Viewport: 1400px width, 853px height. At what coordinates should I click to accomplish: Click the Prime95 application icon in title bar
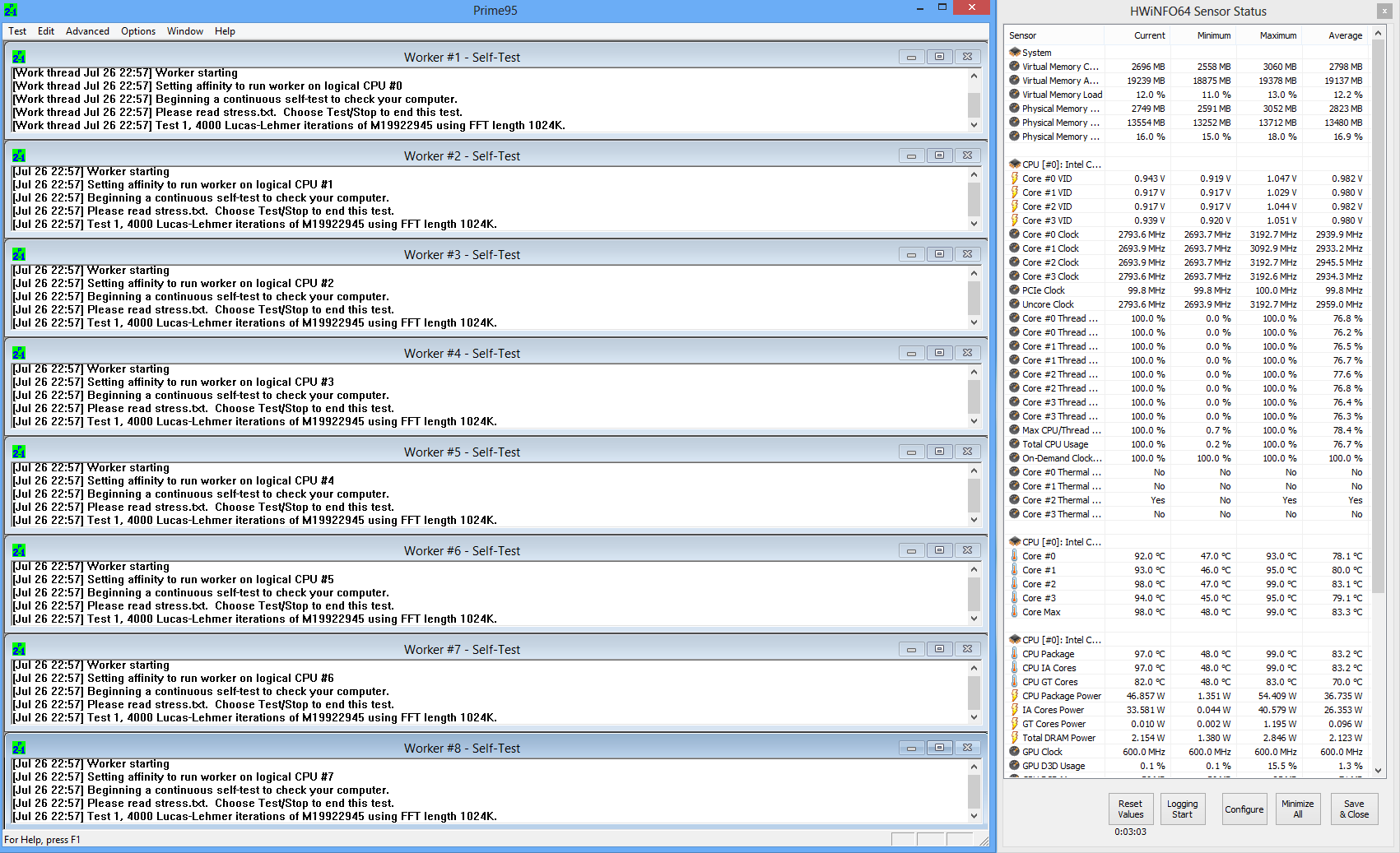11,10
